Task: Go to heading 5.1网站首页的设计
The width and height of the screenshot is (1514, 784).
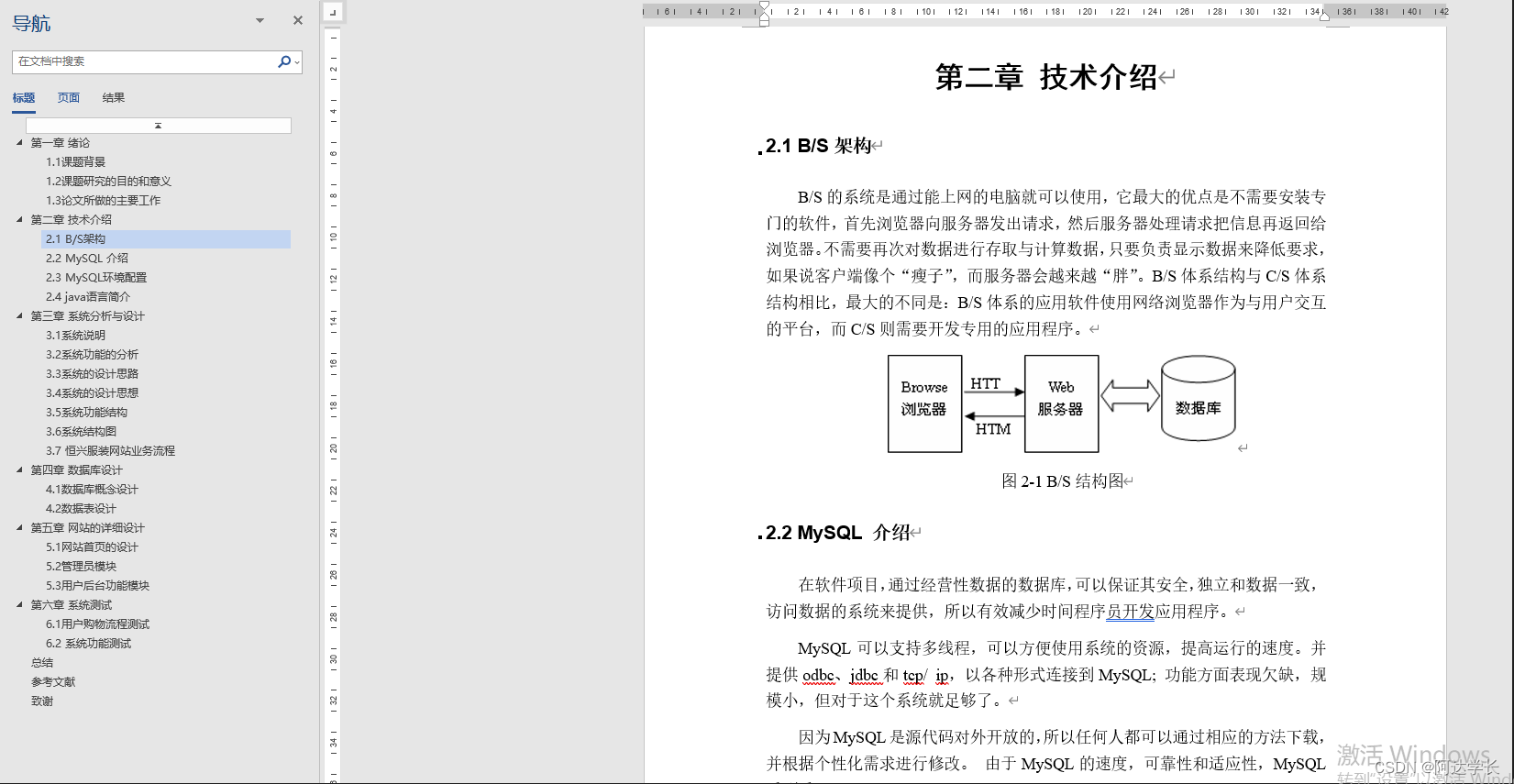Action: click(93, 547)
